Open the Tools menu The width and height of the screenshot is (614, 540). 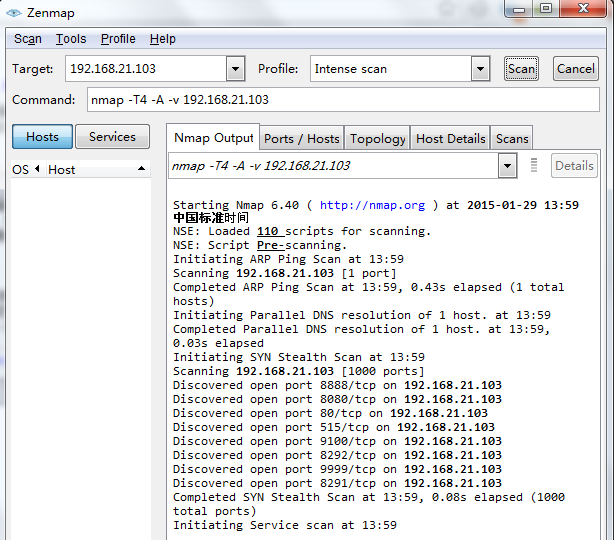71,39
